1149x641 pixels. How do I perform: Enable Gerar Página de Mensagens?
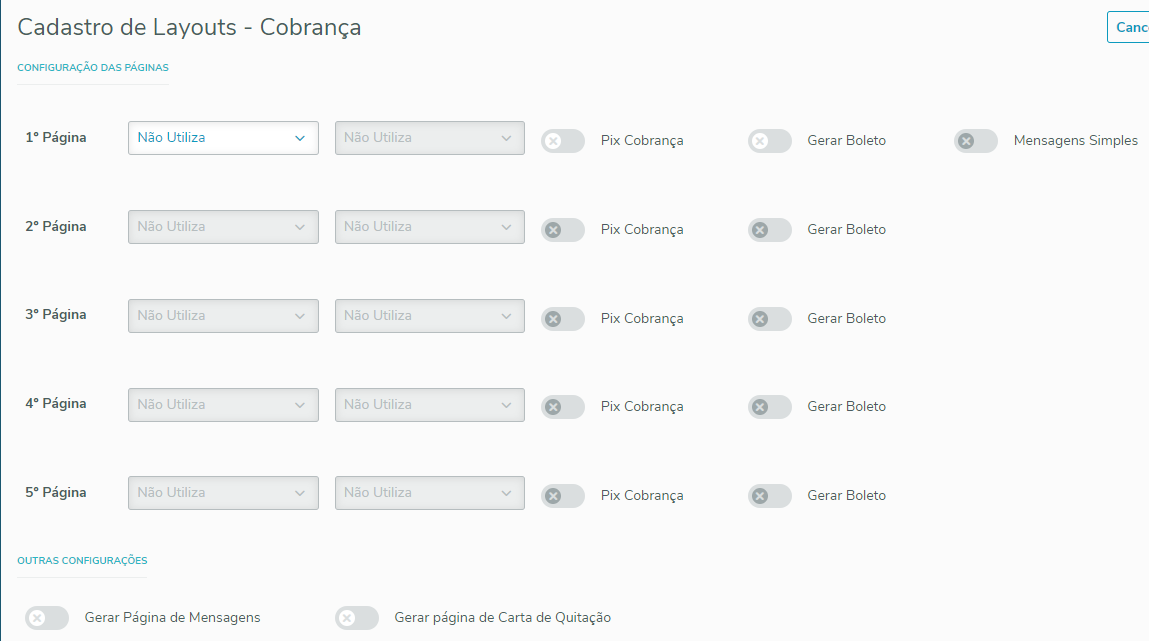(x=47, y=618)
